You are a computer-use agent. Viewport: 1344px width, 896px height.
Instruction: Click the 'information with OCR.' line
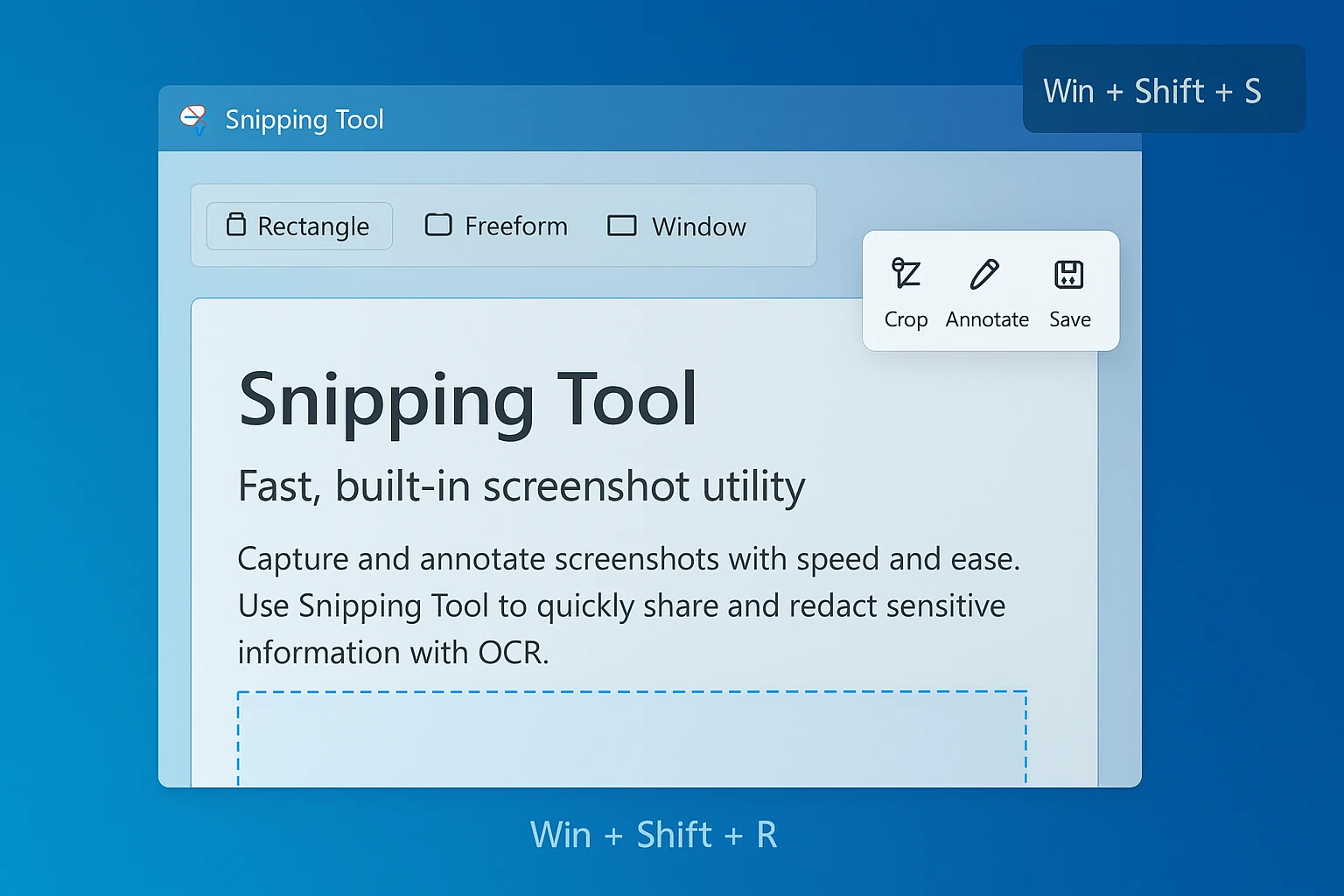coord(394,653)
